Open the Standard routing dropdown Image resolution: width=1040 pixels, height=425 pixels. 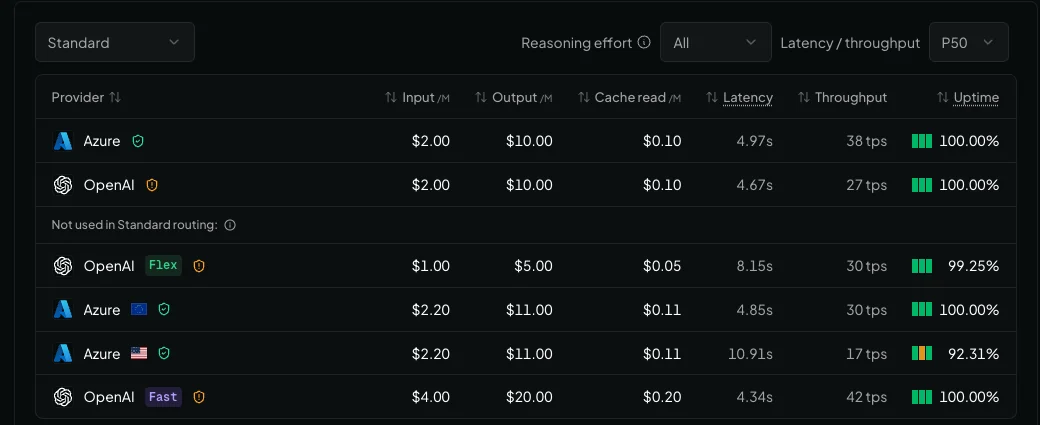click(x=115, y=42)
